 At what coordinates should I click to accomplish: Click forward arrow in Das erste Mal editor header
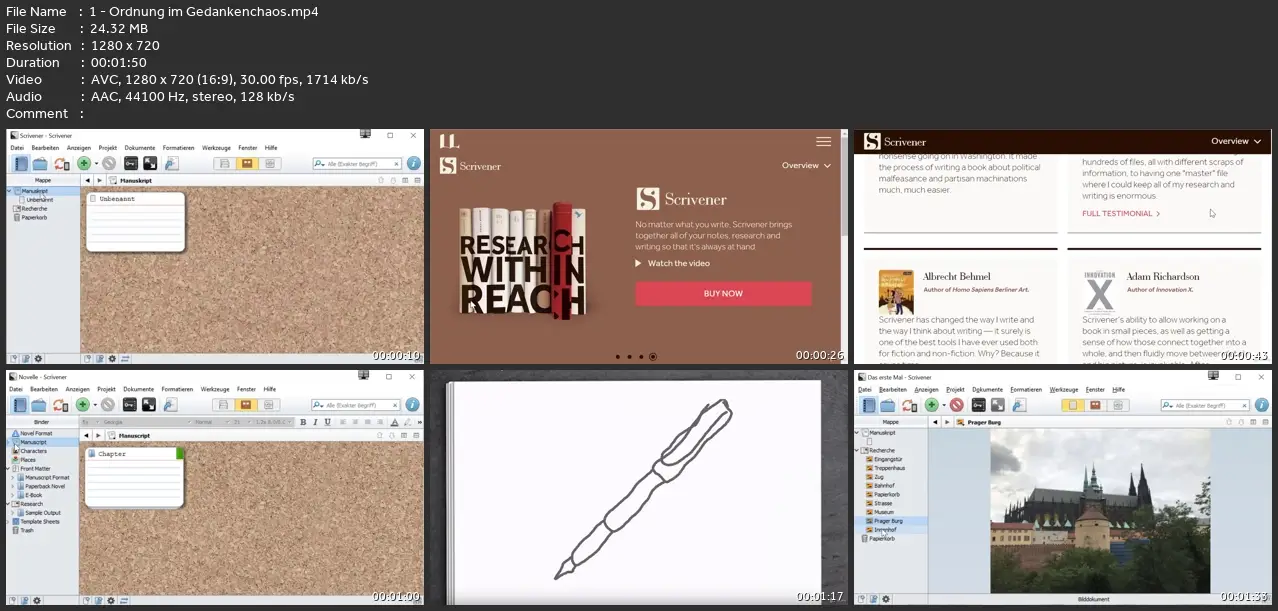coord(947,422)
